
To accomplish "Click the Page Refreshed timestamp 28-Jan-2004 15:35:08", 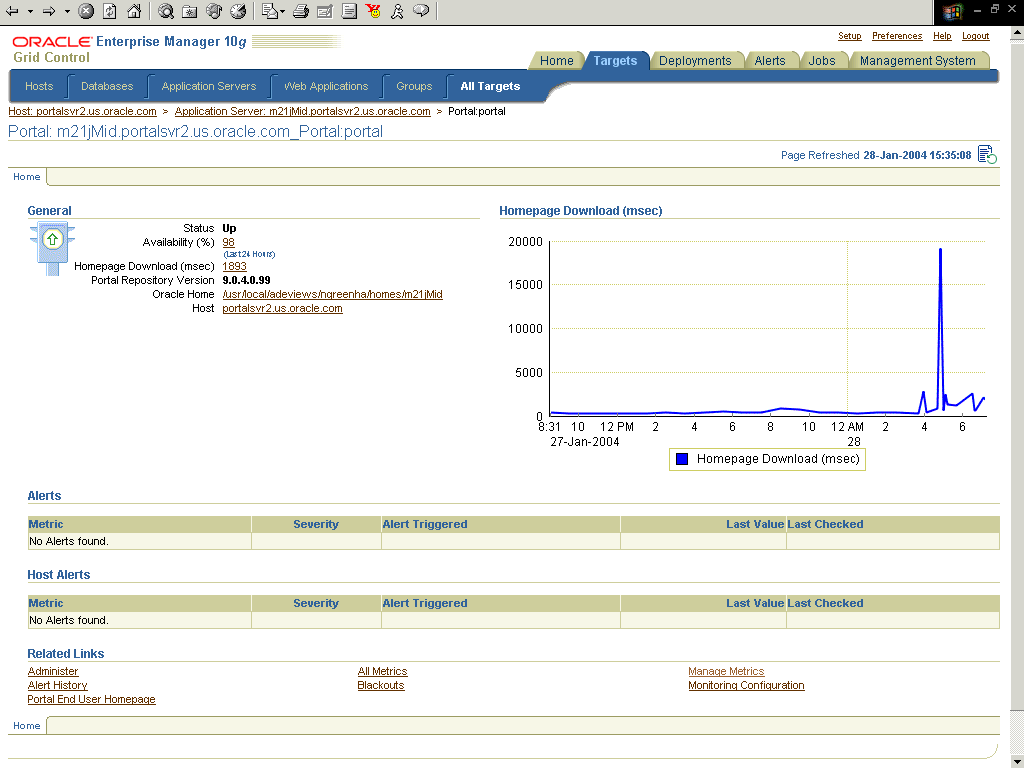I will (917, 155).
